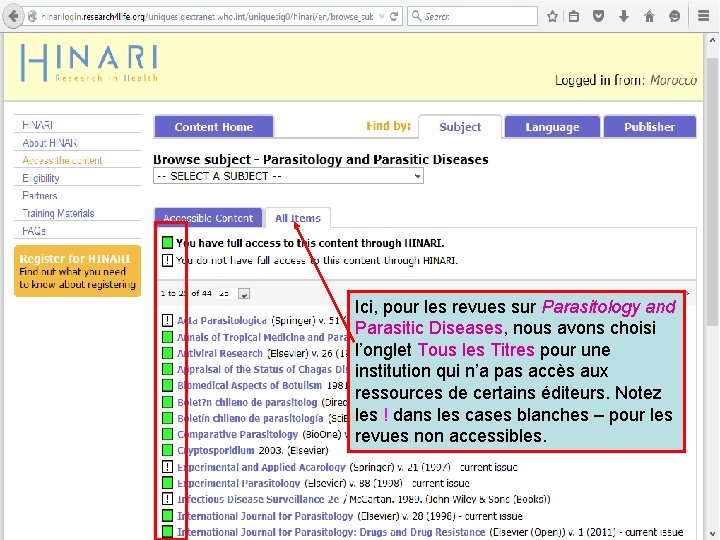Open the downloads arrow icon
Viewport: 720px width, 540px height.
click(624, 17)
